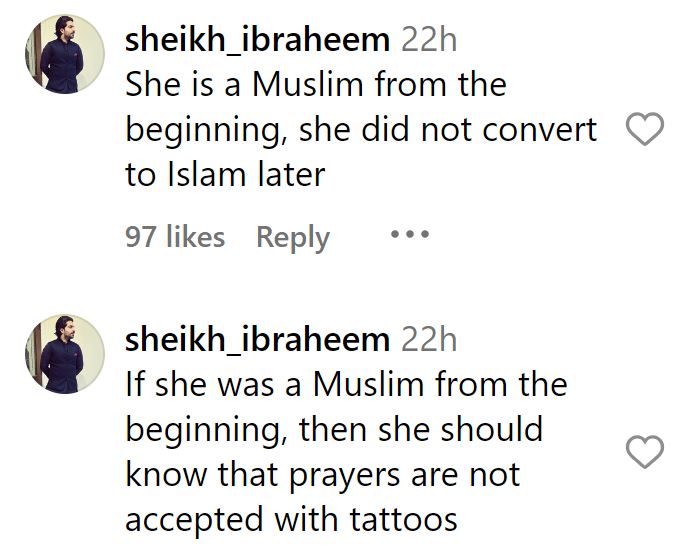689x548 pixels.
Task: Click the 22h timestamp of first comment
Action: (x=429, y=40)
